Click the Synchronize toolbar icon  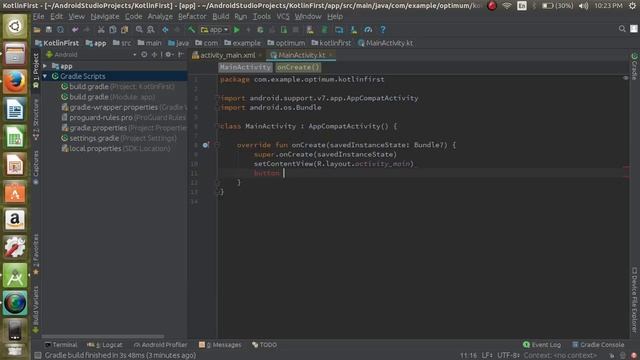point(60,30)
